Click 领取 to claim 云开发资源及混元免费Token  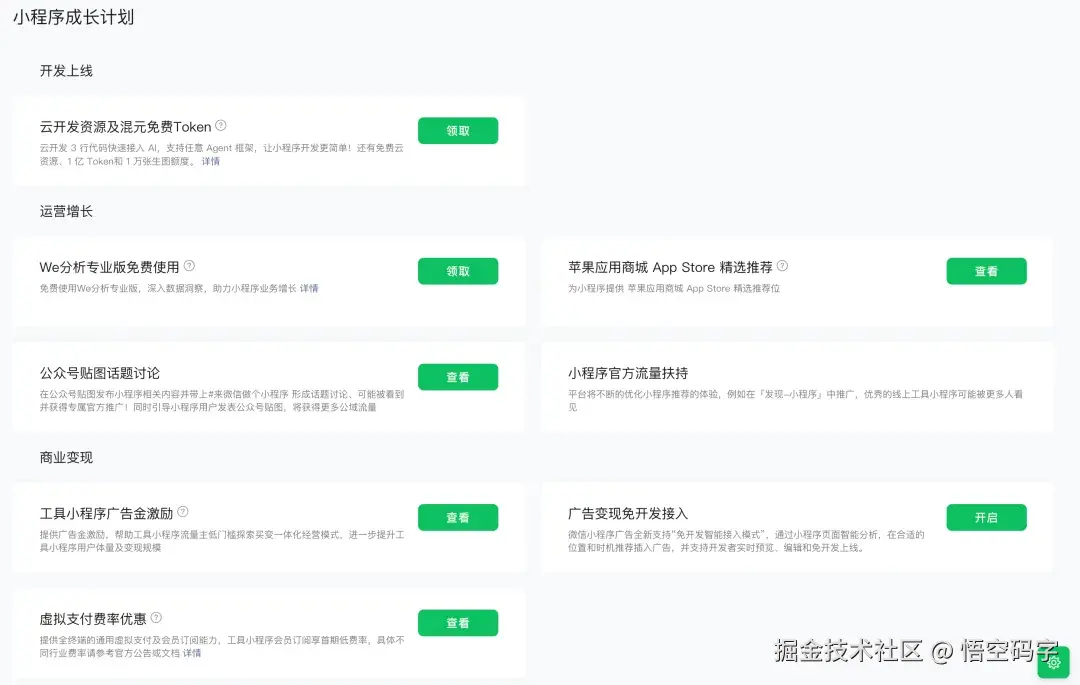tap(457, 130)
